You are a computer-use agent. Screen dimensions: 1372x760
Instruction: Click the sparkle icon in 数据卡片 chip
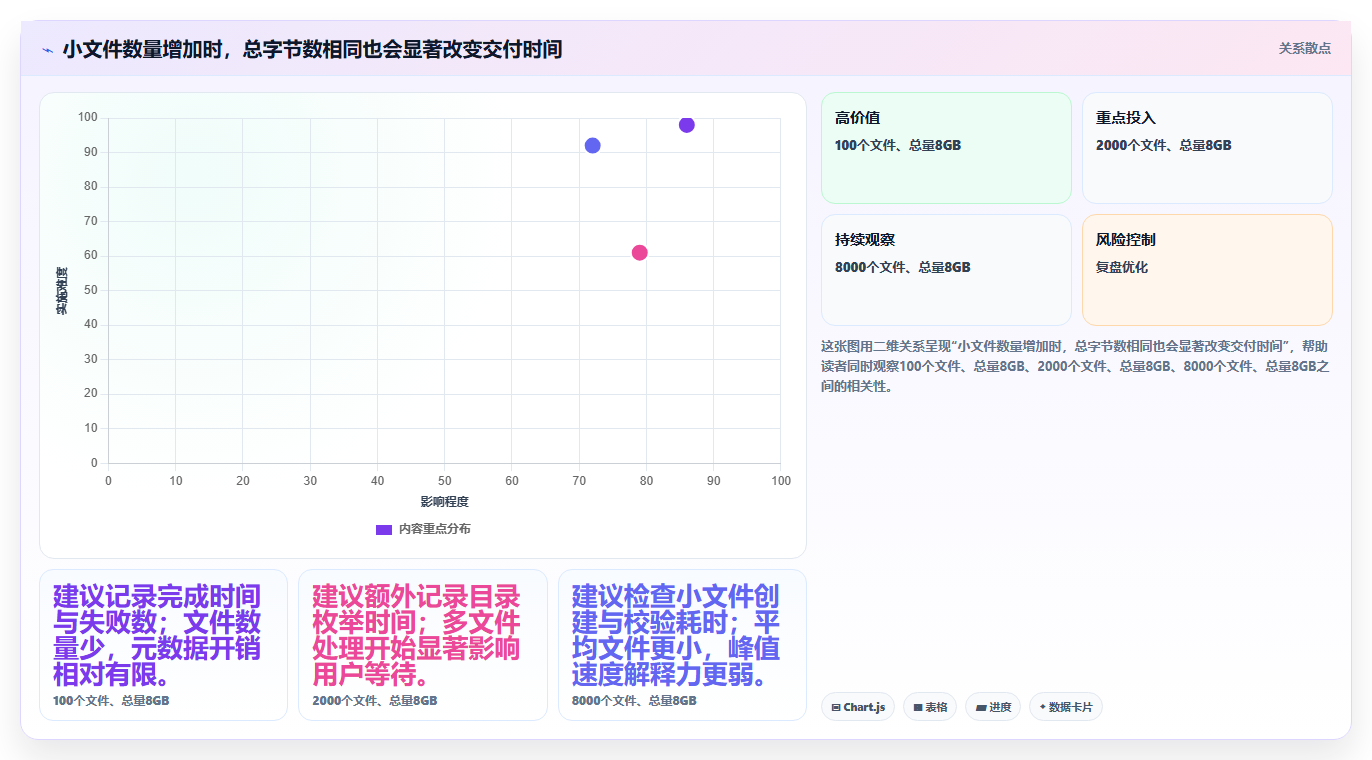click(1043, 707)
